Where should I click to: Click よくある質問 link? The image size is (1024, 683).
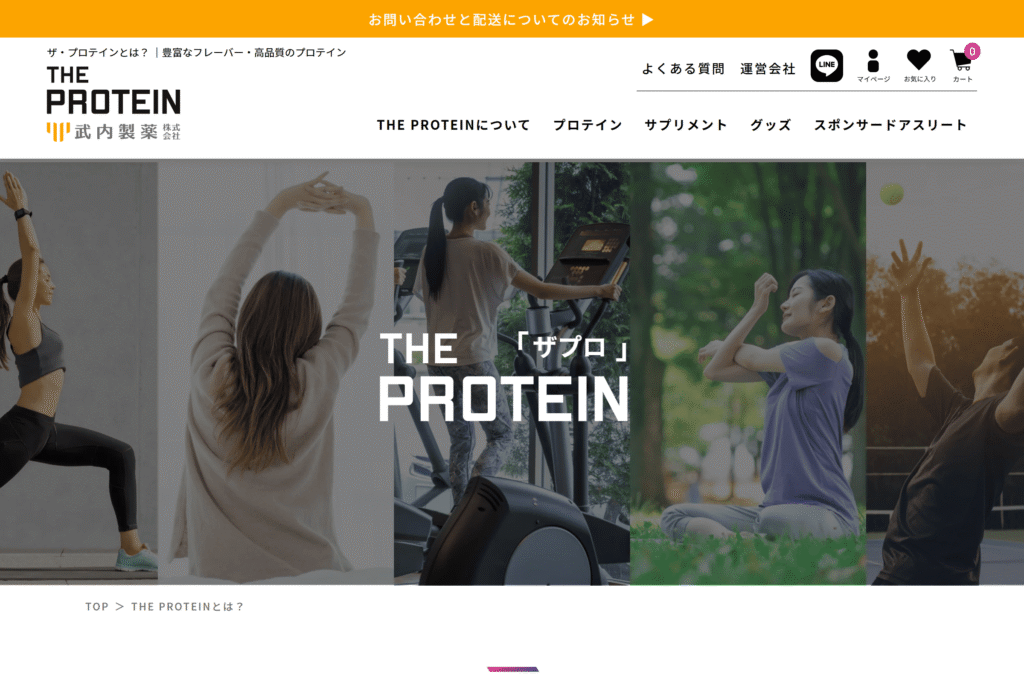(683, 69)
